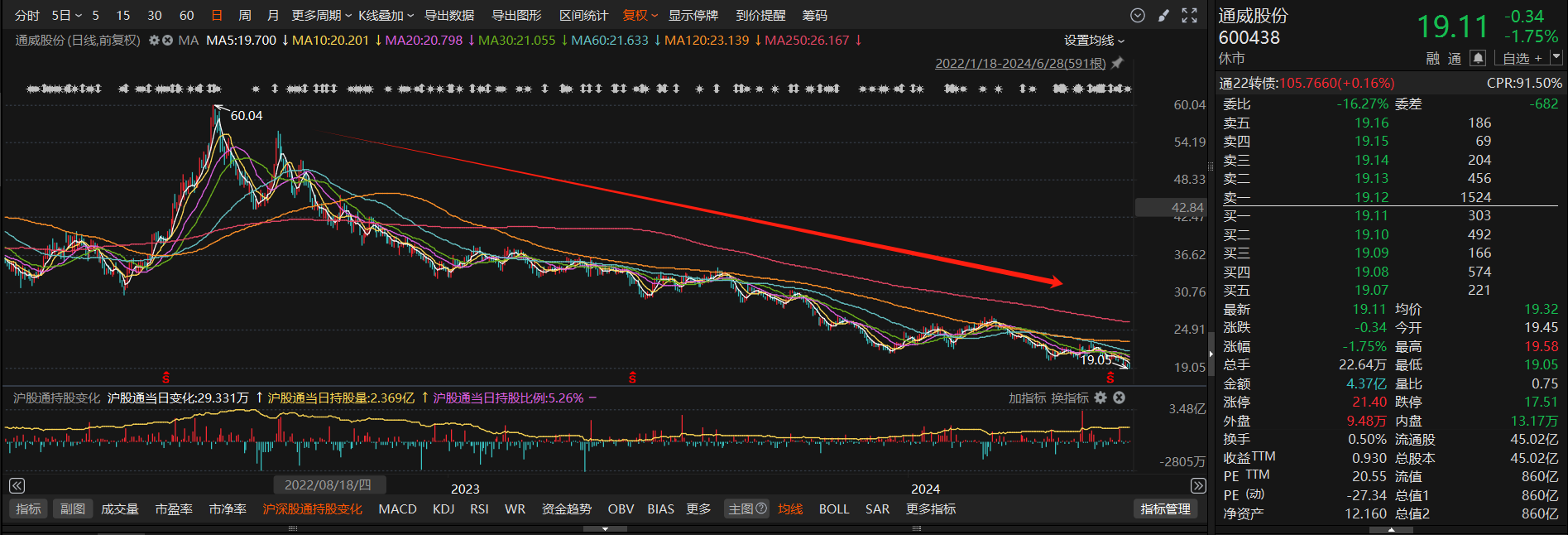Image resolution: width=1568 pixels, height=535 pixels.
Task: Open the 复权 adjustment dropdown
Action: point(640,16)
